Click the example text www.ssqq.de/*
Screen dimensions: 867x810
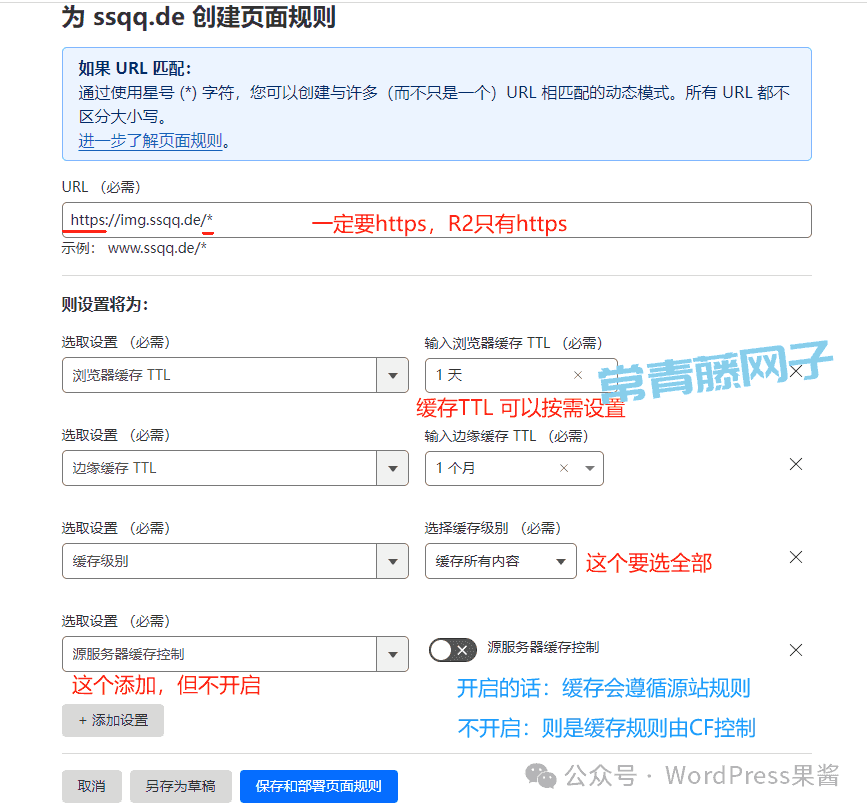[157, 248]
